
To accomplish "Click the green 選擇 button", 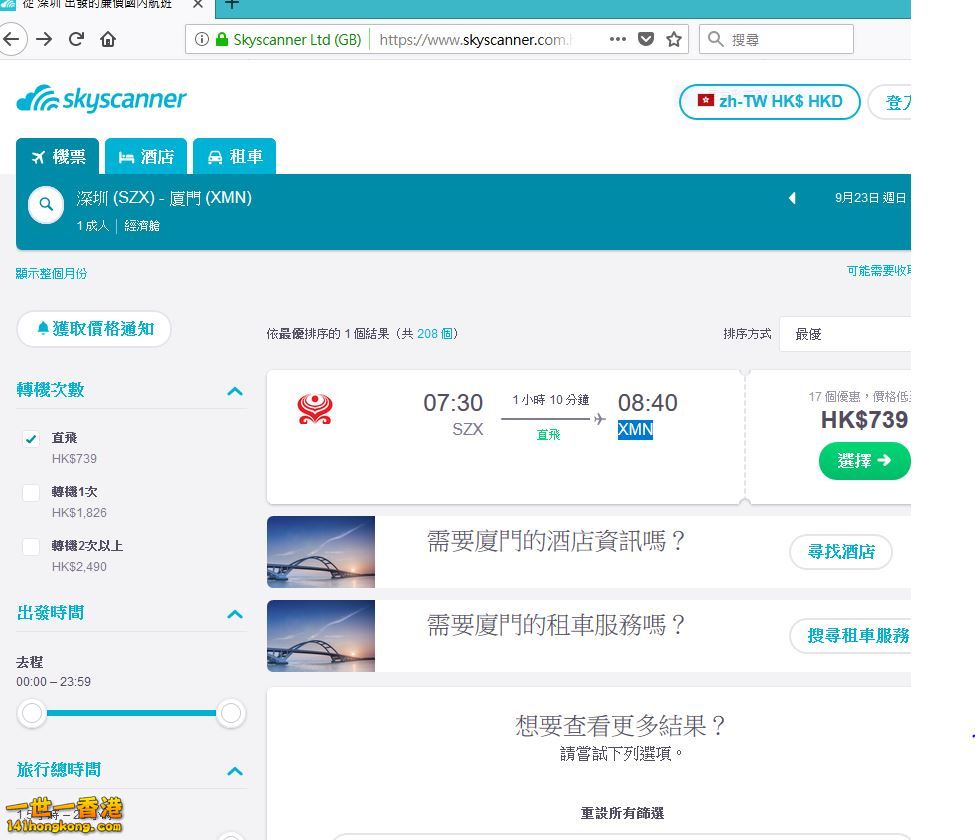I will [864, 461].
